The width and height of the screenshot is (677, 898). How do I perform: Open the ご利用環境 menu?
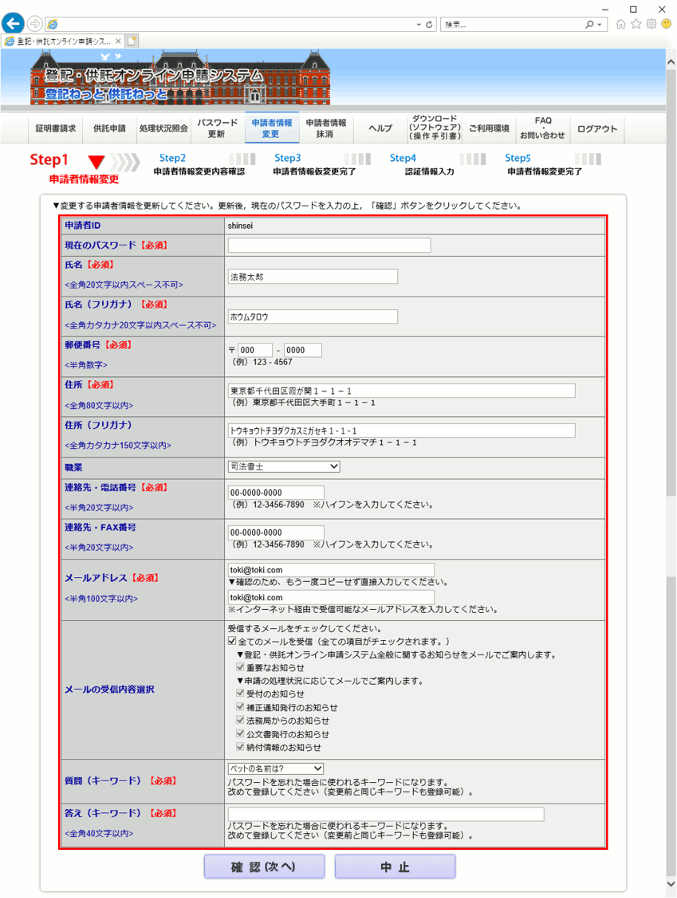(x=489, y=128)
